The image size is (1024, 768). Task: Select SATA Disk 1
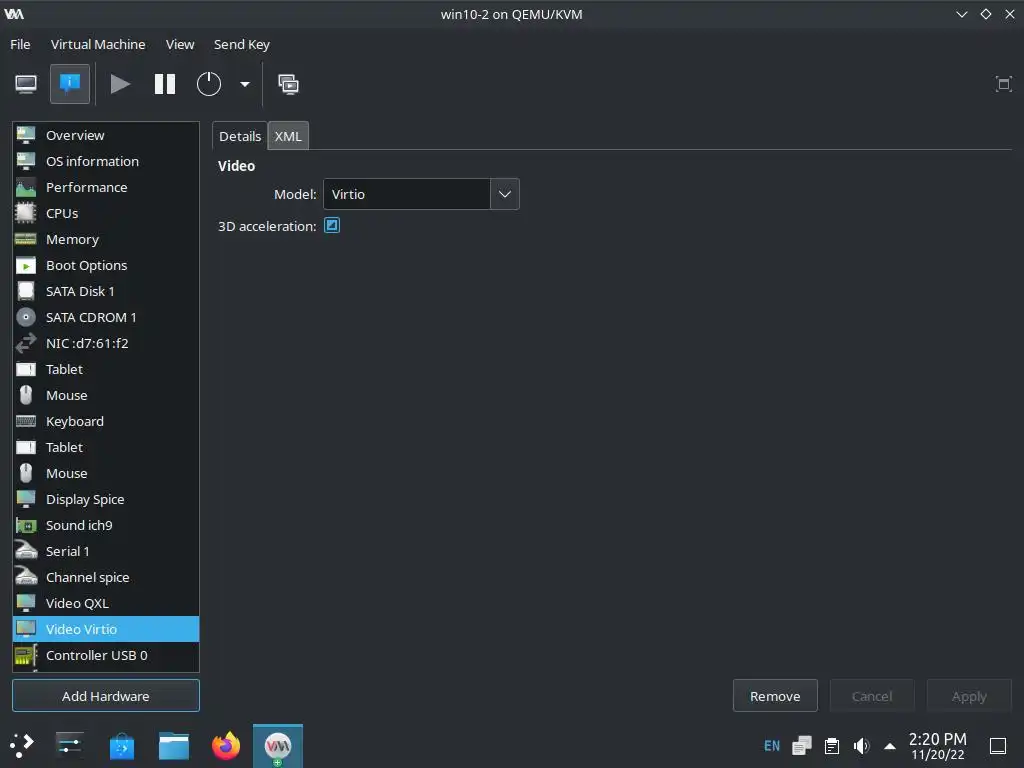[106, 291]
